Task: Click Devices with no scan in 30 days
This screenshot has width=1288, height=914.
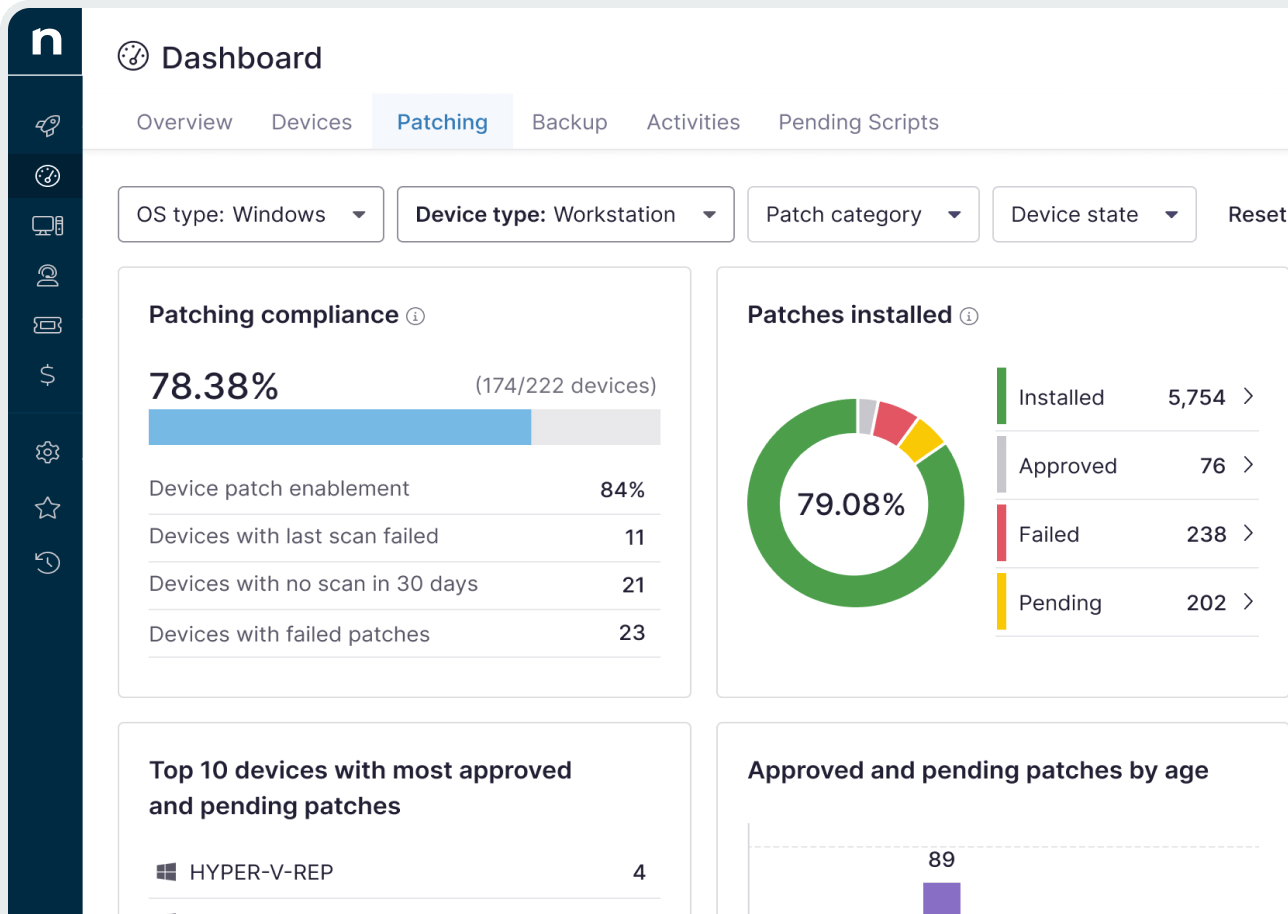Action: coord(404,585)
